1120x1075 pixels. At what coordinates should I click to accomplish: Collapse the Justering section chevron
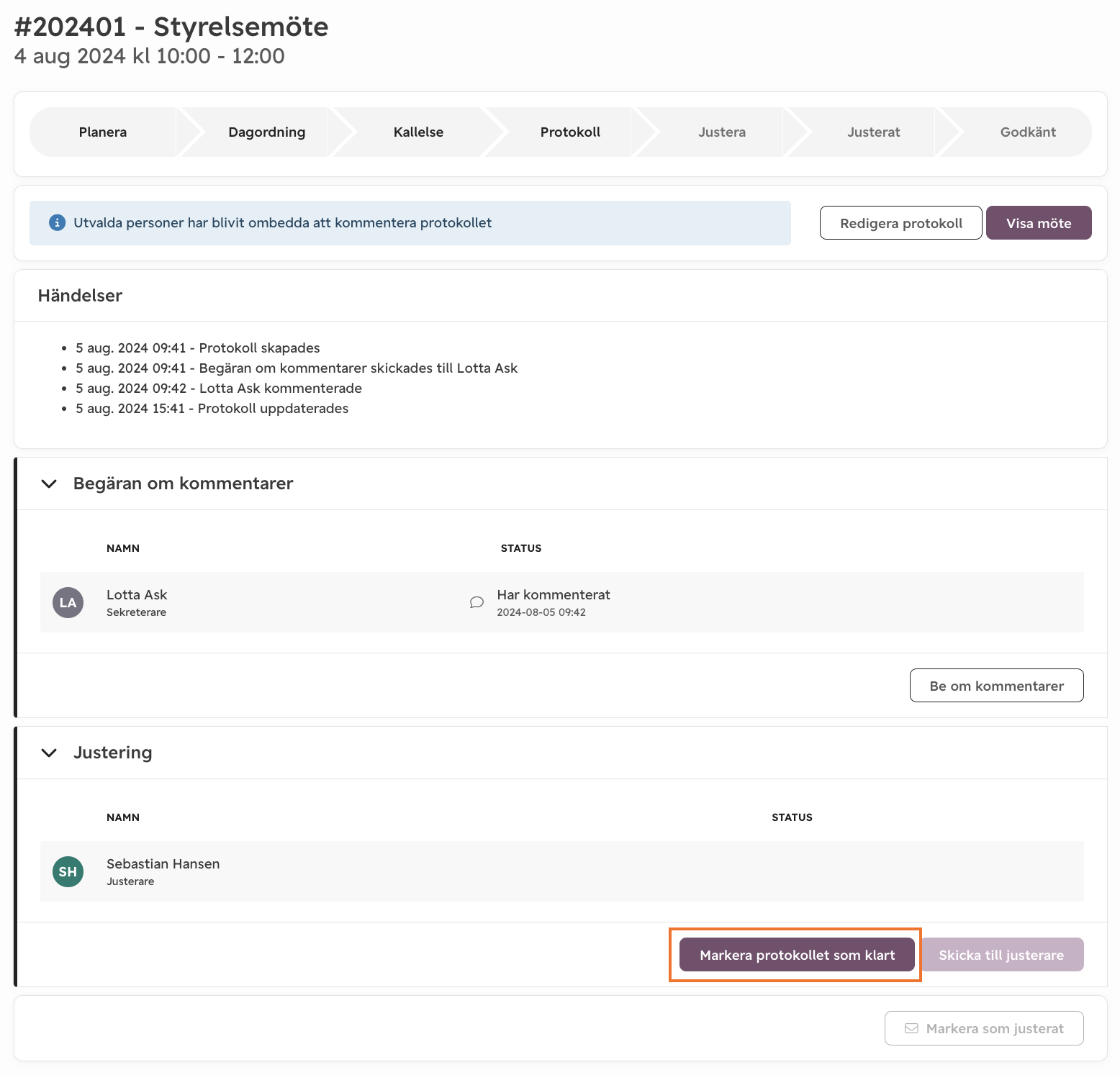[49, 753]
